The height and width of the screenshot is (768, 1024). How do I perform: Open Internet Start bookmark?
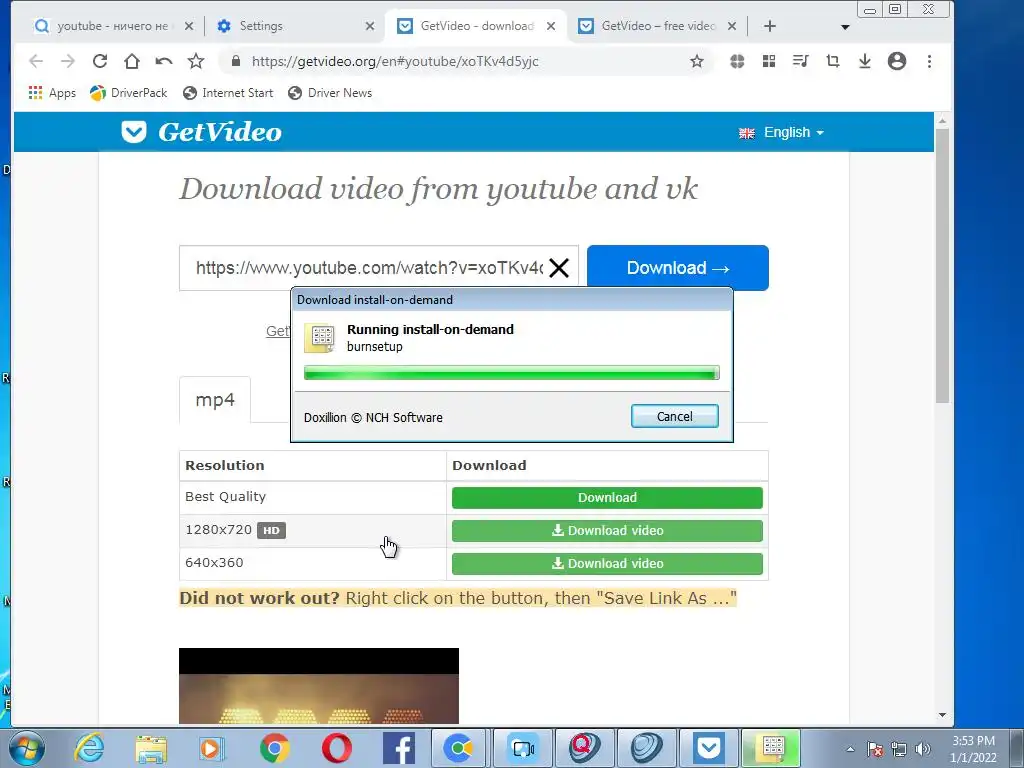tap(228, 93)
